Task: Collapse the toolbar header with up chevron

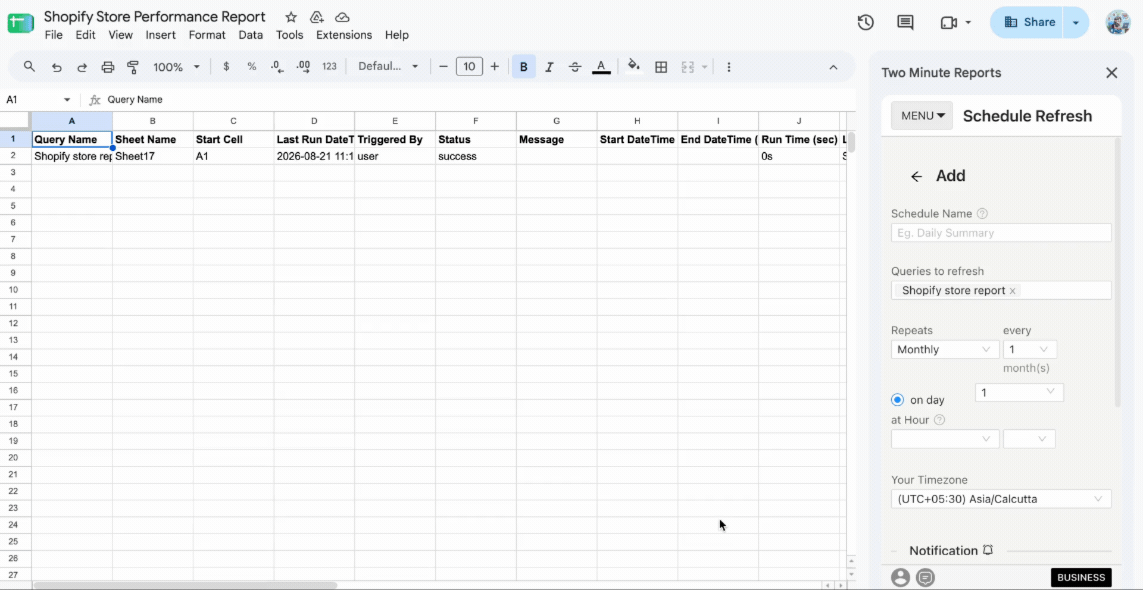Action: 833,67
